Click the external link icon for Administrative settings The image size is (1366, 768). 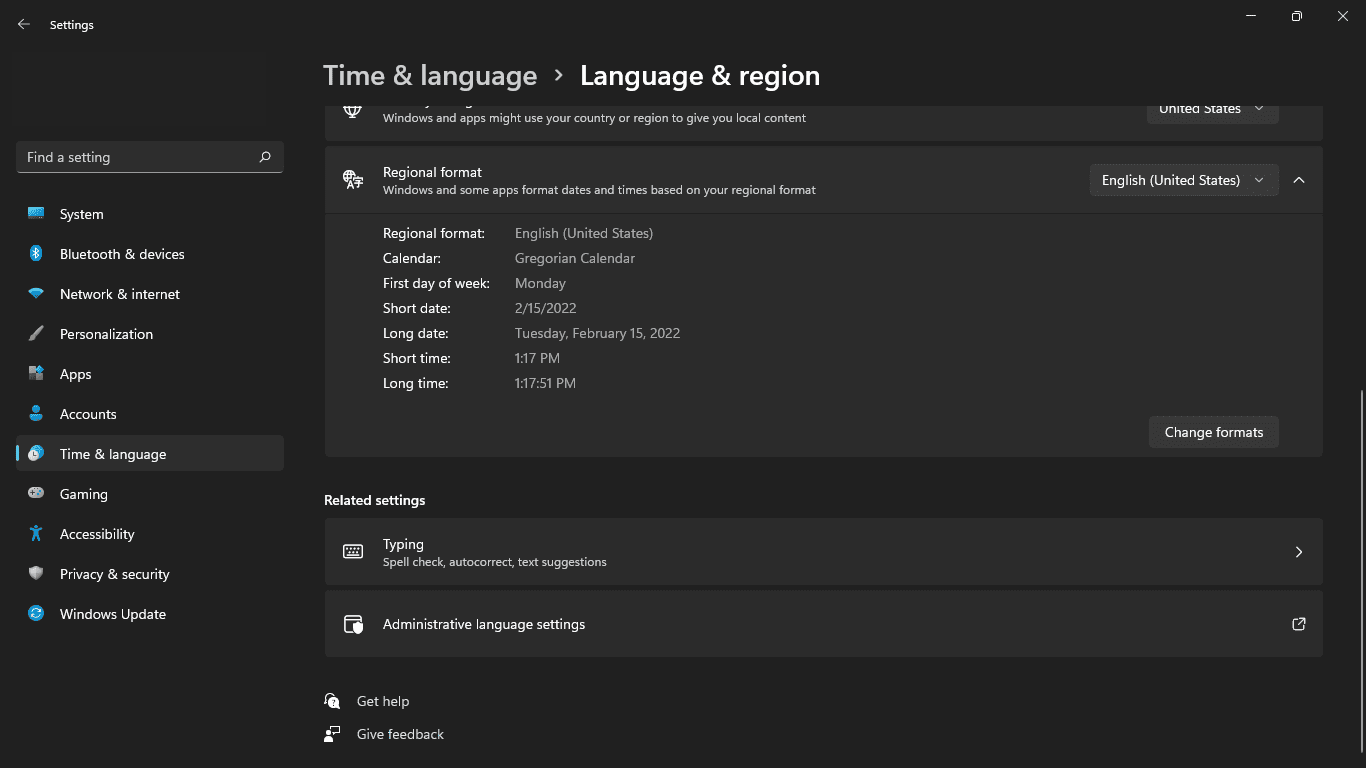[x=1299, y=624]
